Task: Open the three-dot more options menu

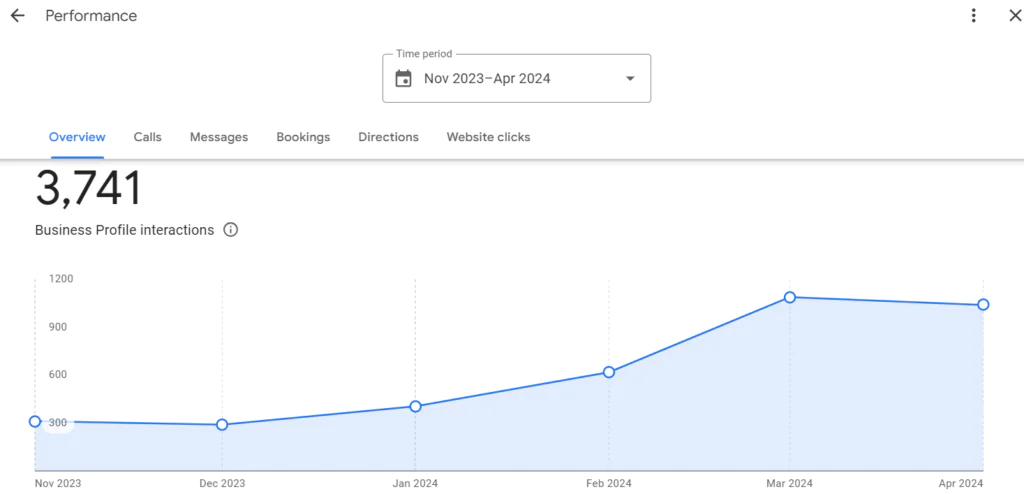Action: 973,16
